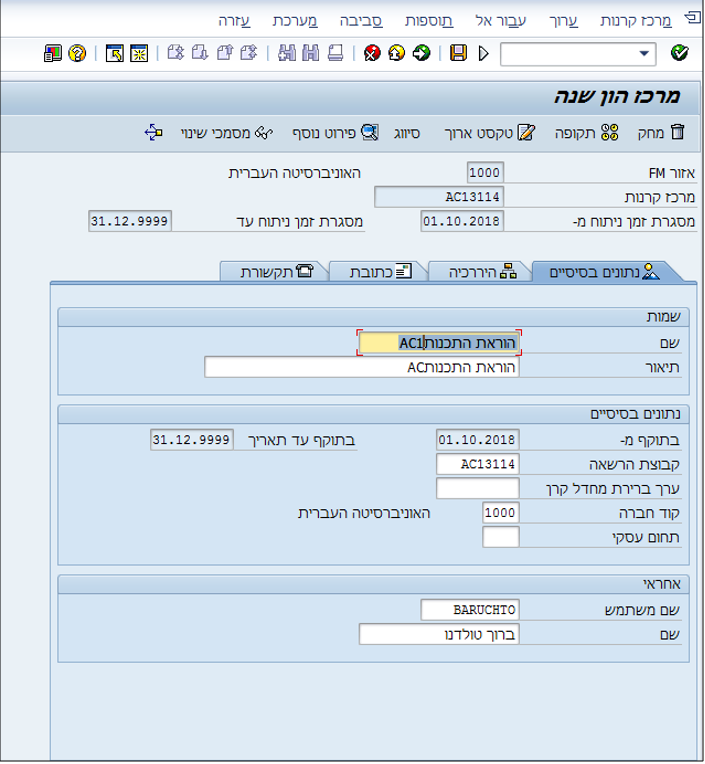Click the האוניברסיטה העברית text beside קוד חברה

364,513
